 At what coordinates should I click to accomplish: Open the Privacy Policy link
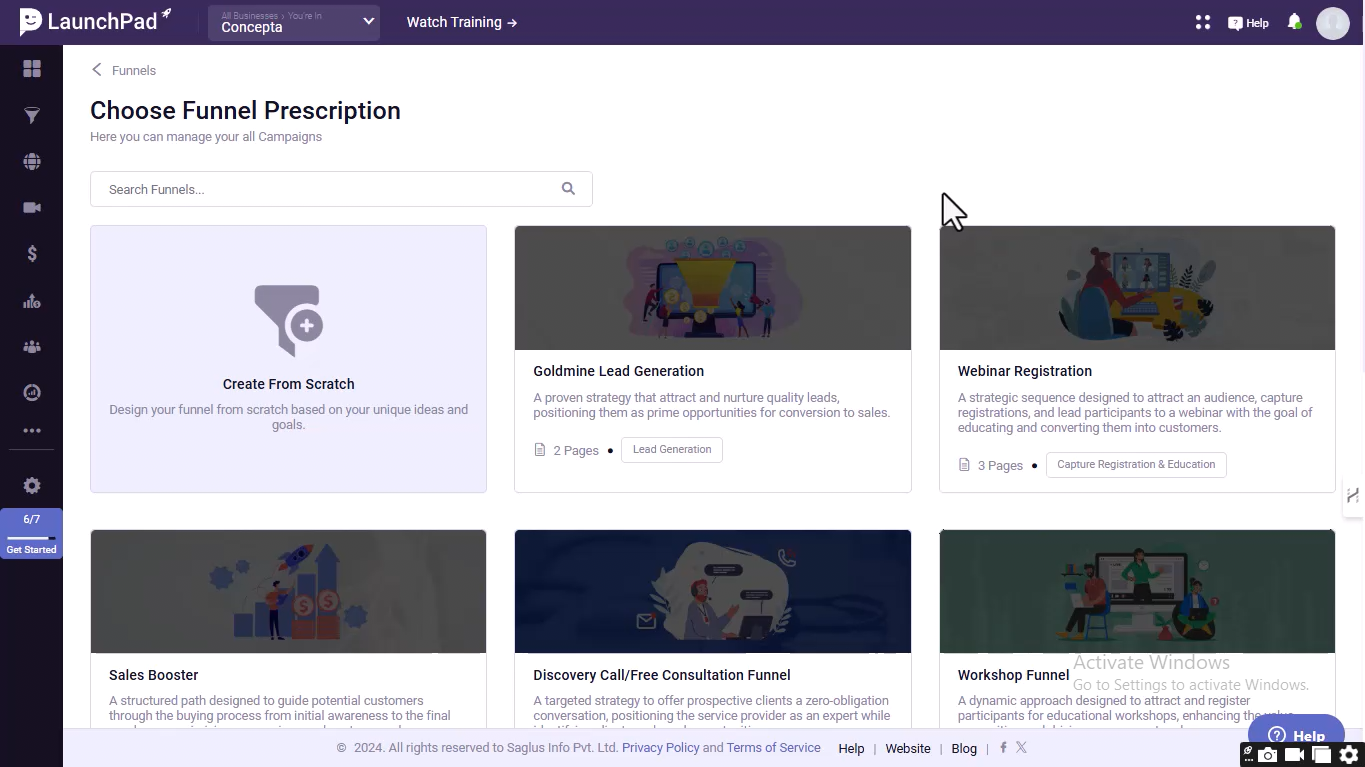pos(661,748)
